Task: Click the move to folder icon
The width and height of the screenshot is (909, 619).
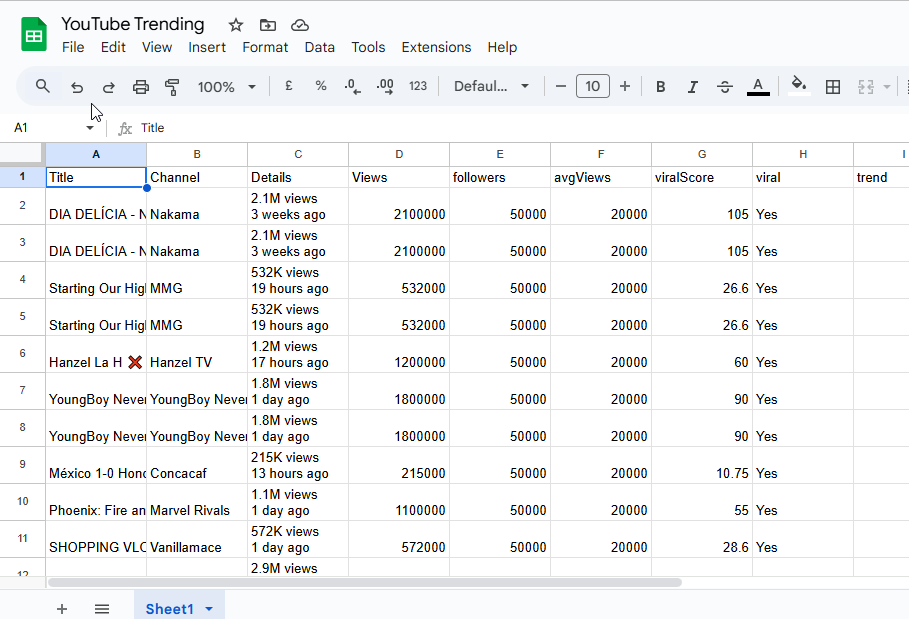Action: pyautogui.click(x=268, y=25)
